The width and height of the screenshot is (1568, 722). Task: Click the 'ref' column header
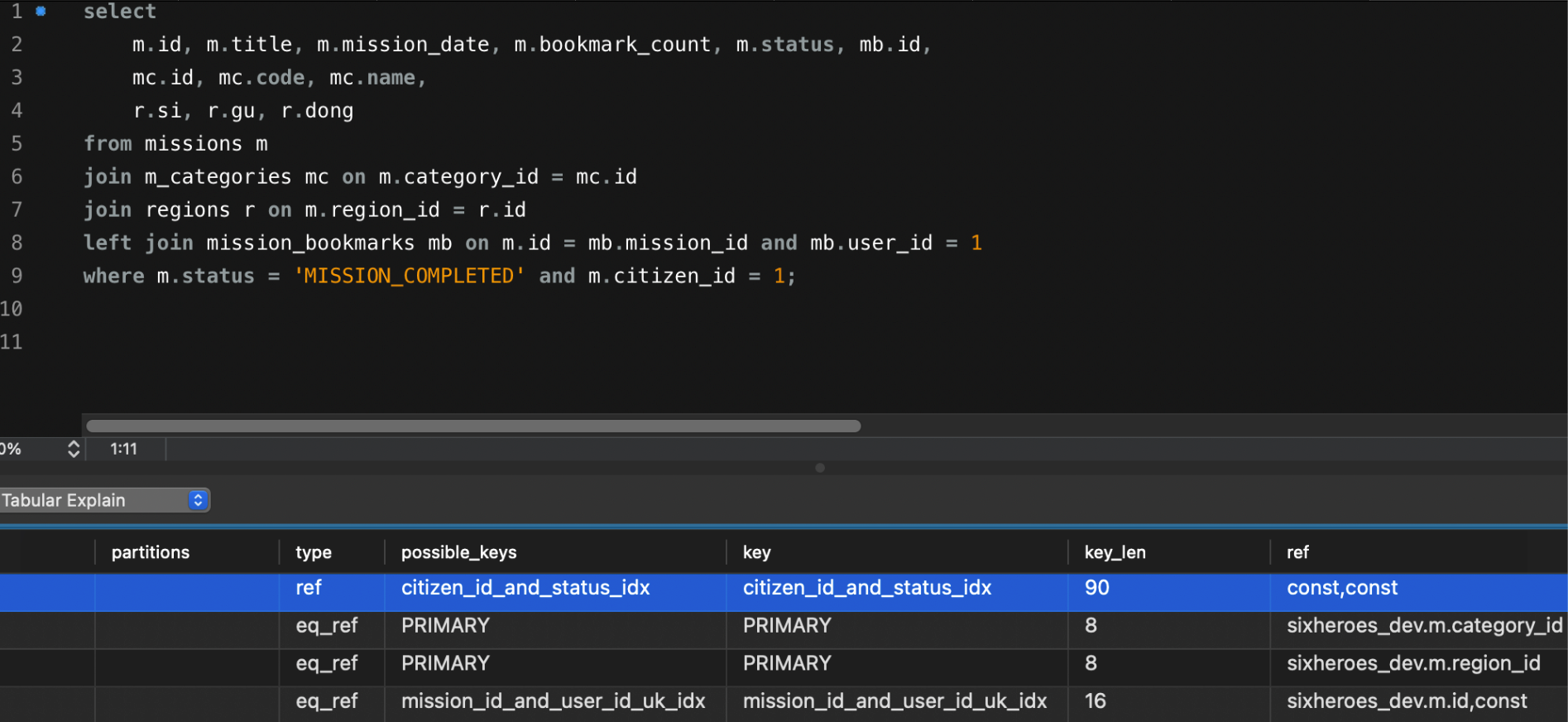tap(1298, 552)
